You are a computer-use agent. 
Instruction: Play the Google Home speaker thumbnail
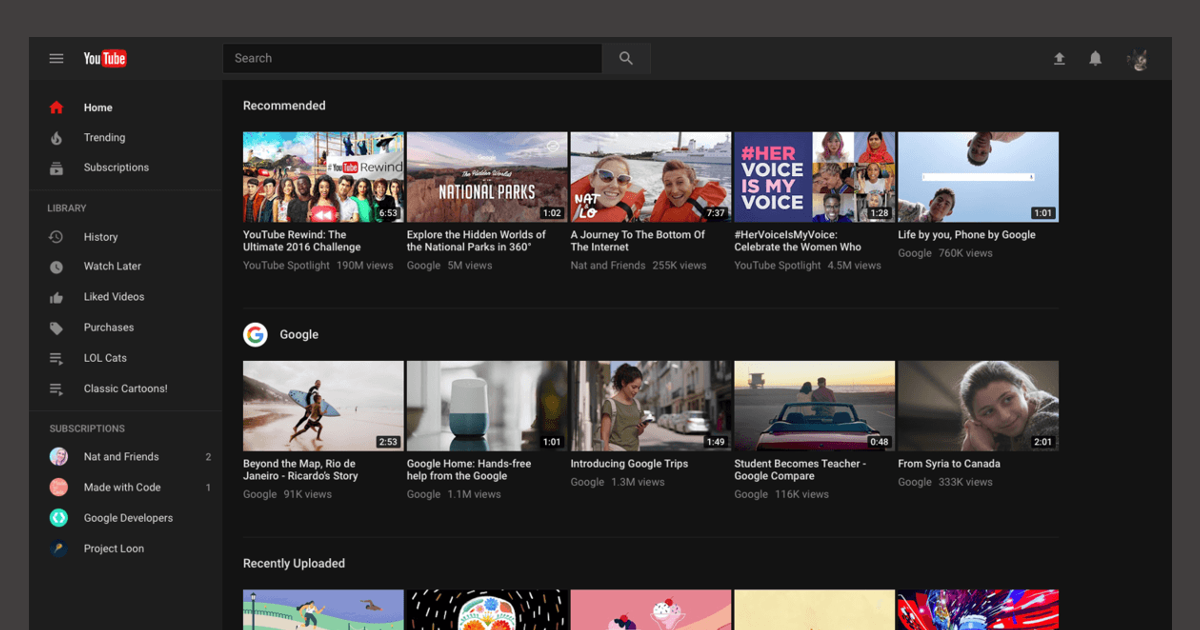tap(487, 406)
